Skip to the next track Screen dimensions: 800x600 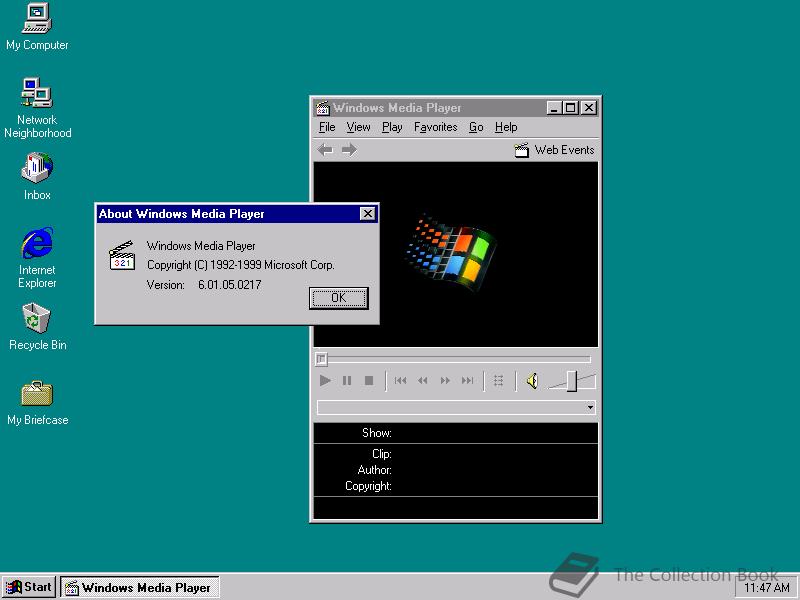[x=467, y=381]
